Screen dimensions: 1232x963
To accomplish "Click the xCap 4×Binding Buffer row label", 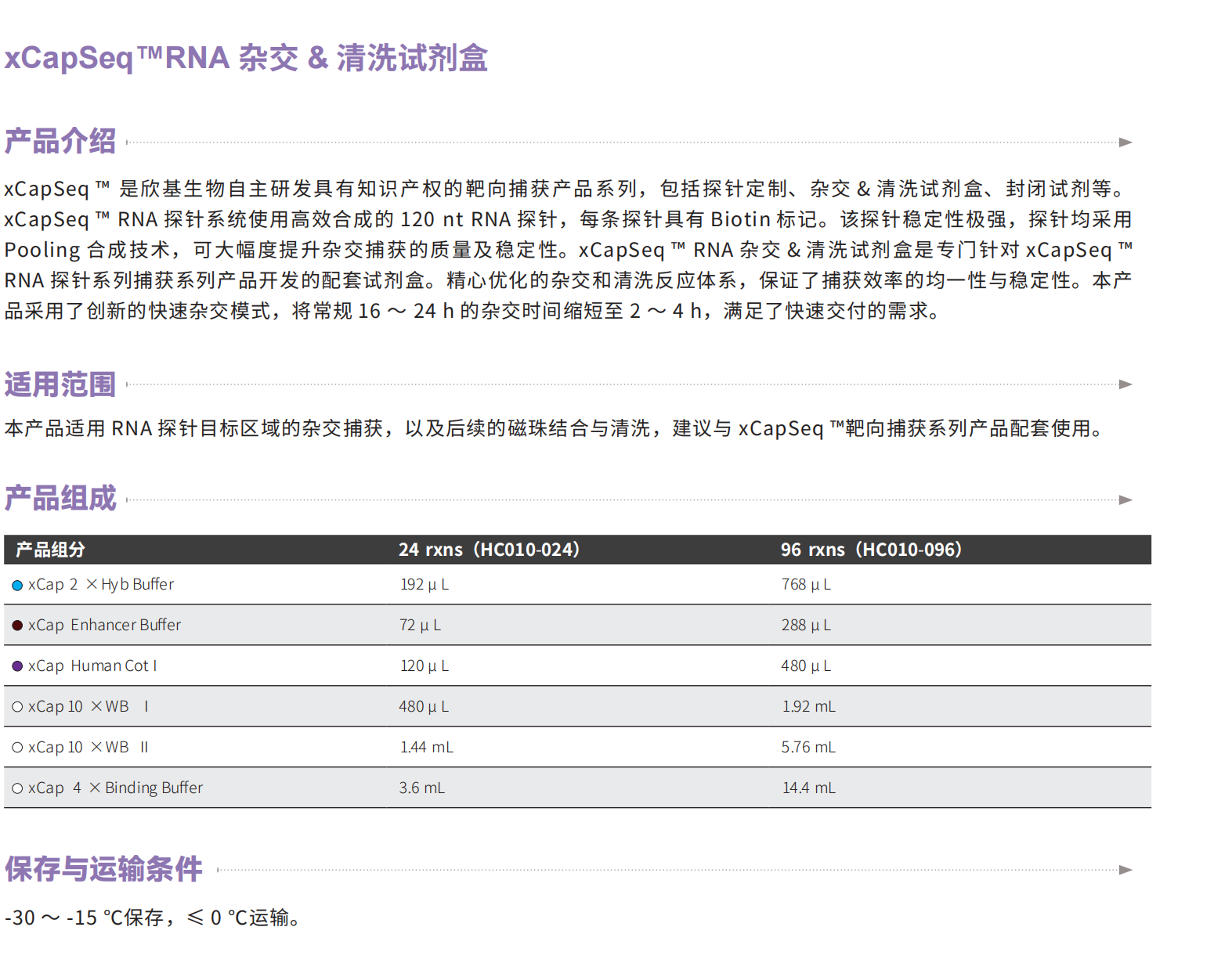I will tap(116, 788).
